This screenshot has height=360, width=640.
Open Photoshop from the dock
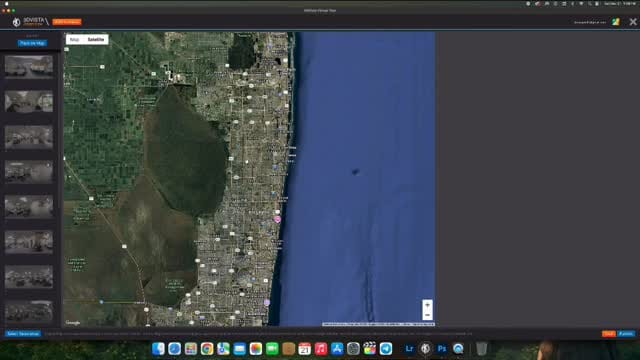442,349
